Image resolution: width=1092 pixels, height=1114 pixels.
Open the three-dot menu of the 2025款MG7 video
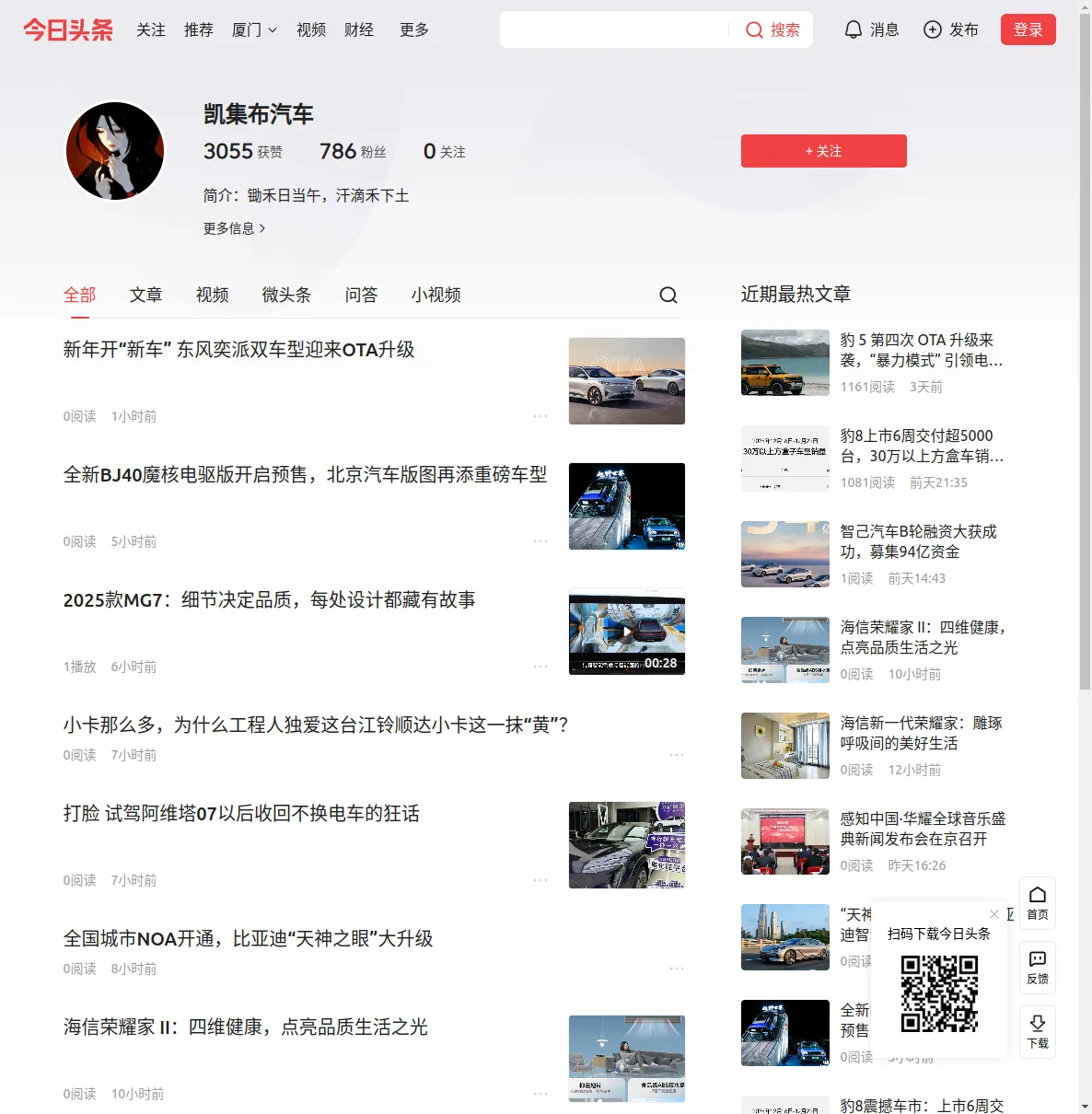click(540, 667)
